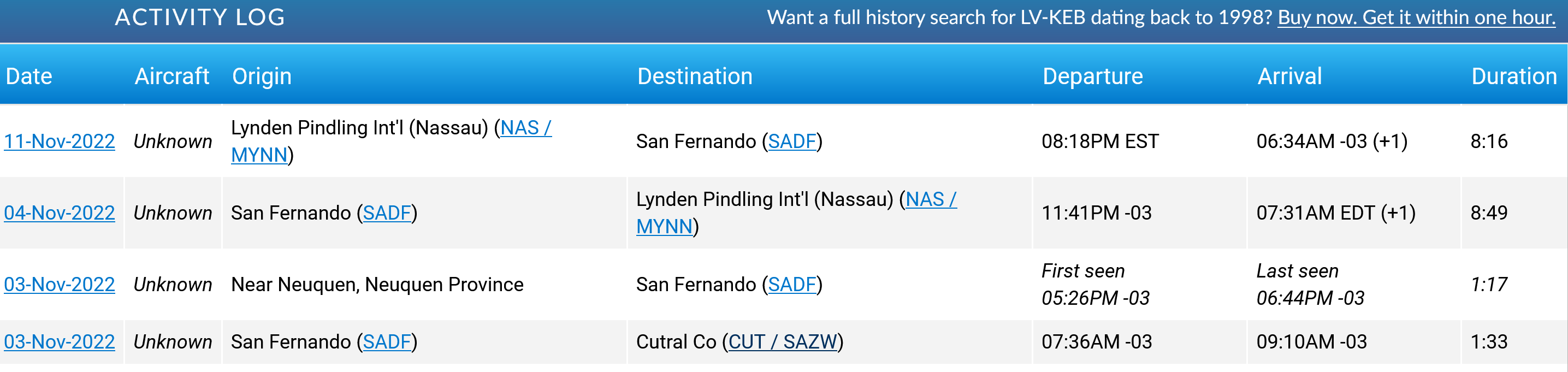Viewport: 1568px width, 372px height.
Task: Click the Arrival column header
Action: [x=1290, y=76]
